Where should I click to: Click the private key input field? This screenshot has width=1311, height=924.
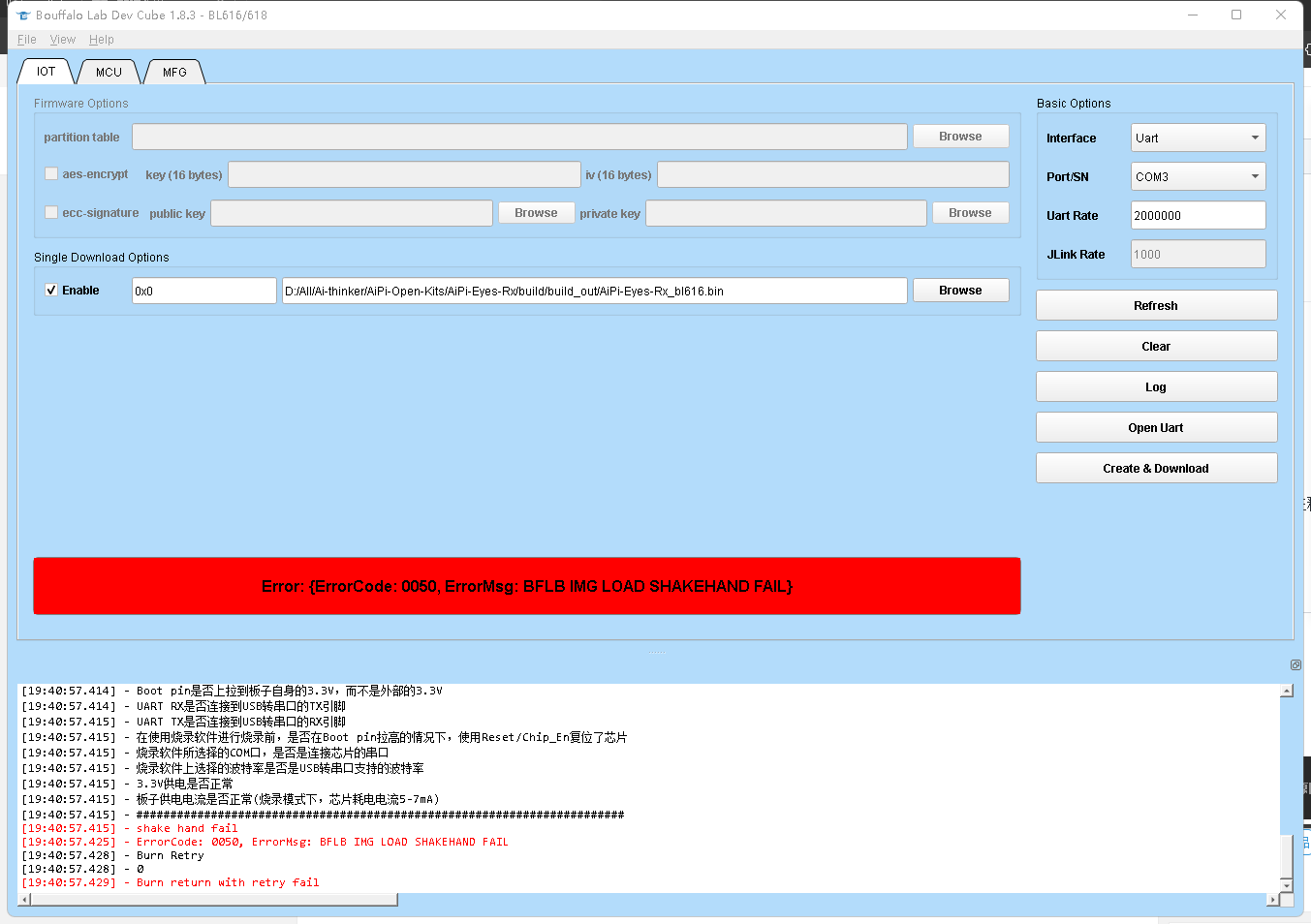[x=786, y=213]
